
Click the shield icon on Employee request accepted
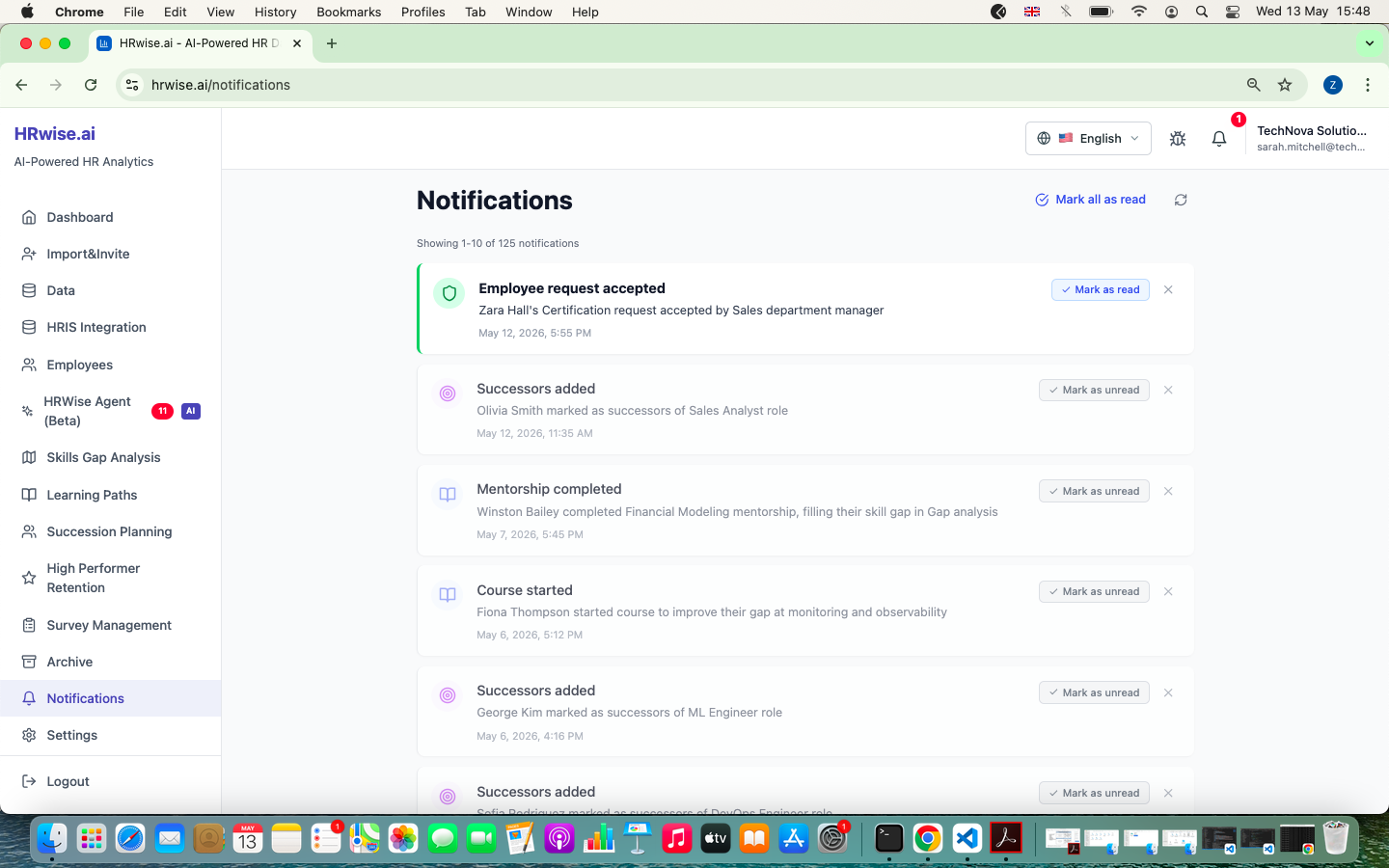pos(449,293)
